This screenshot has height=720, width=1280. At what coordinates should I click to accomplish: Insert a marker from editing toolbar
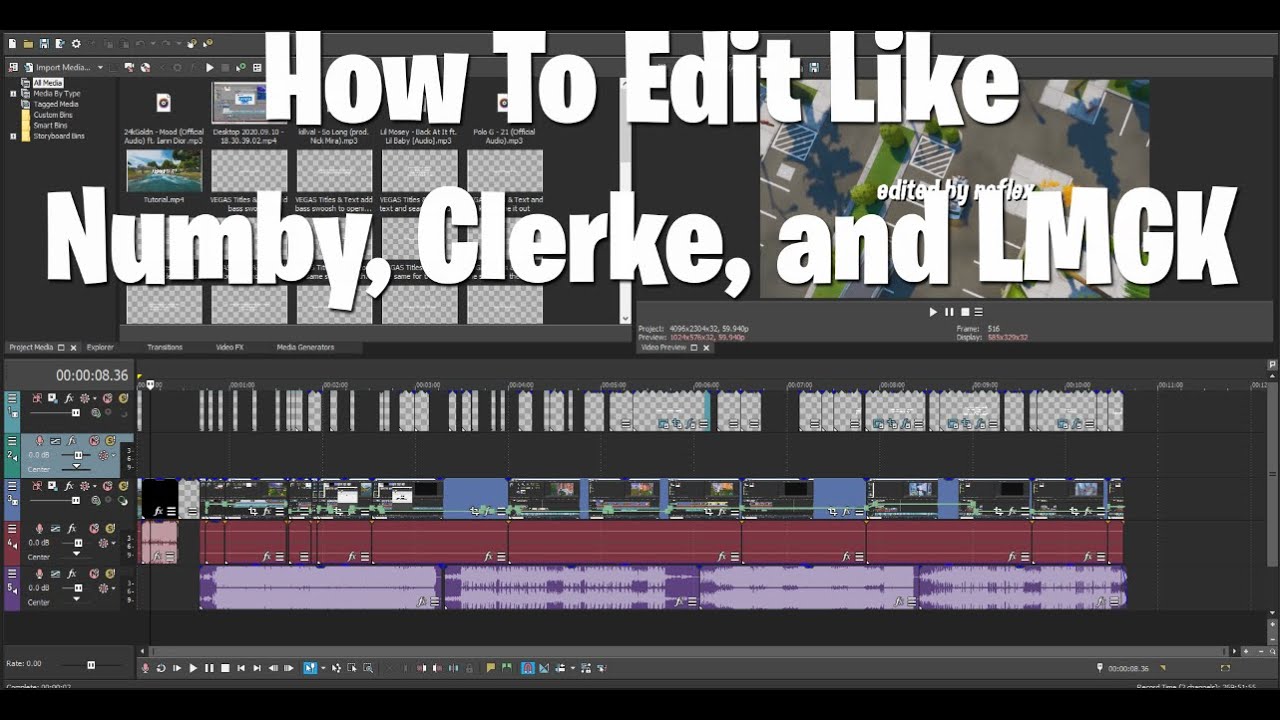tap(491, 668)
